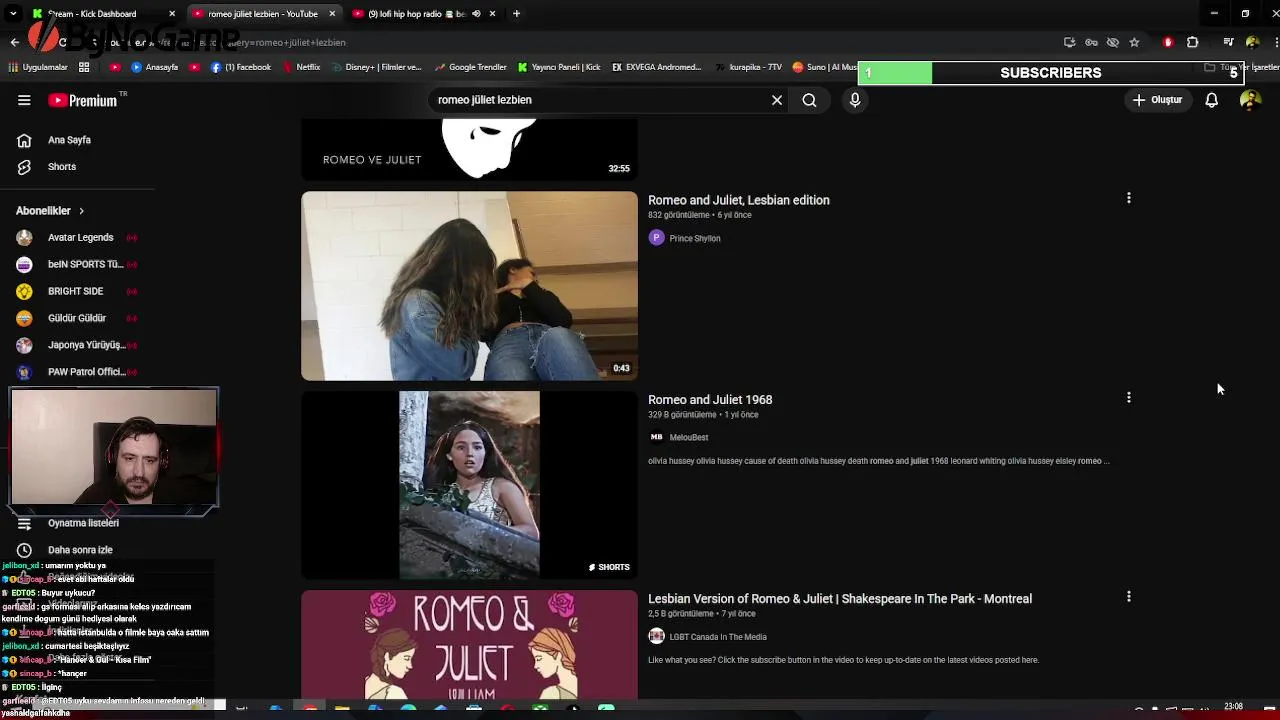Screen dimensions: 1280x720
Task: Open the install app icon in address bar
Action: (x=1070, y=42)
